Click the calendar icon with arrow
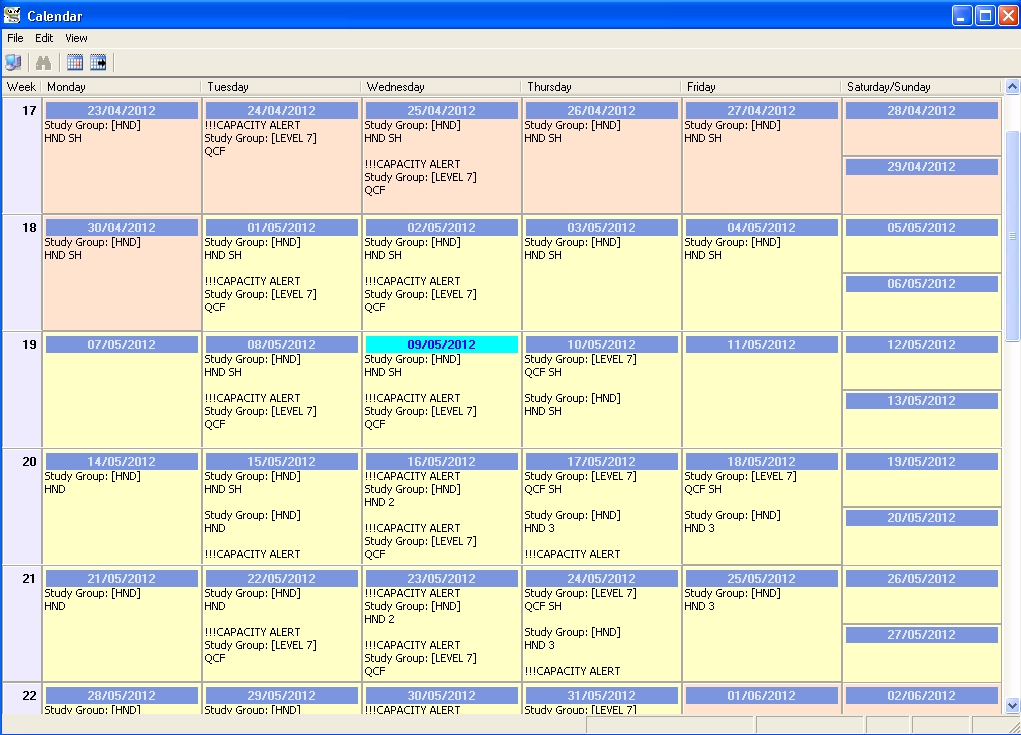The width and height of the screenshot is (1021, 735). pos(98,62)
